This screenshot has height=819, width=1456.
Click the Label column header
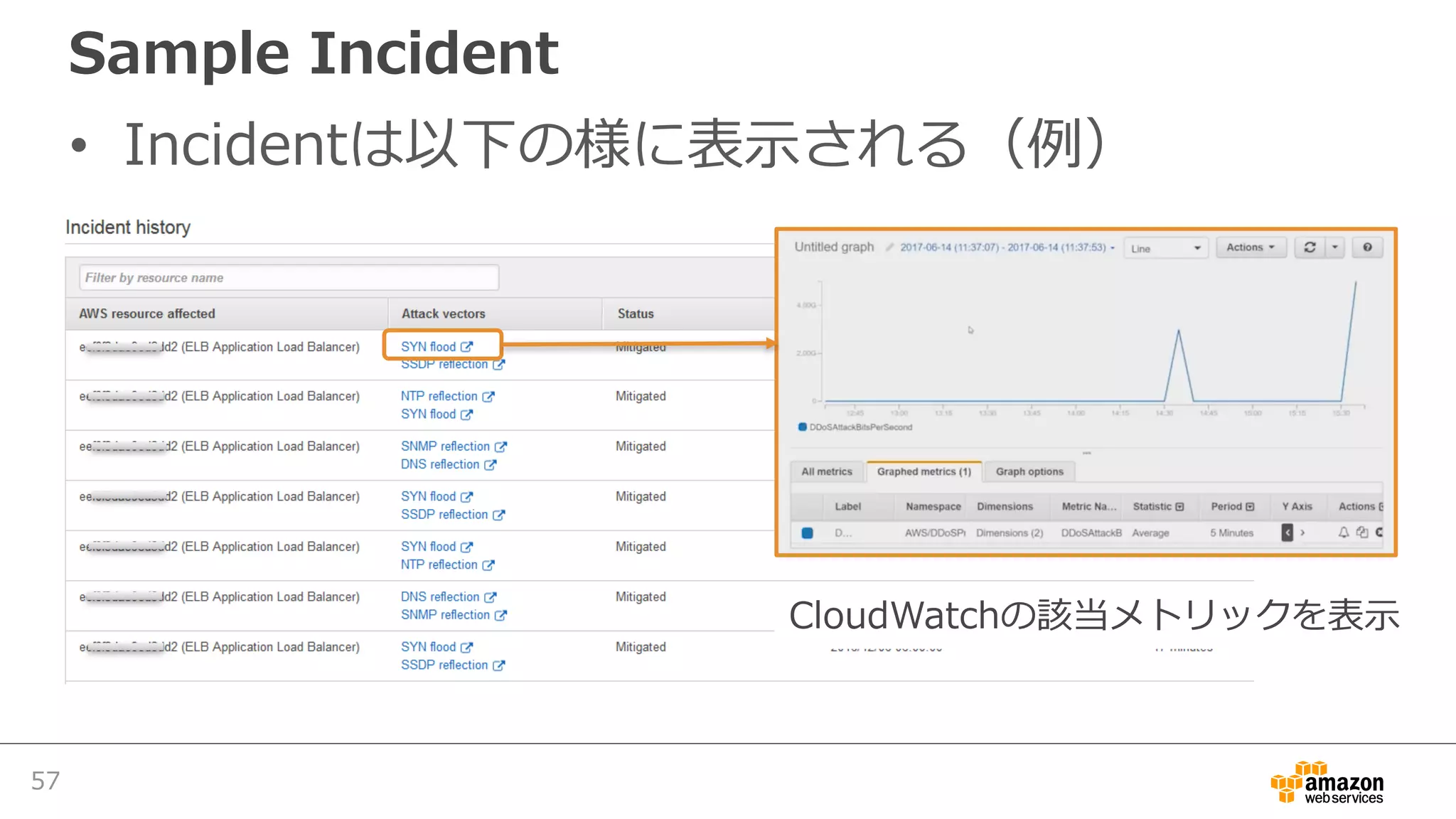pos(848,506)
